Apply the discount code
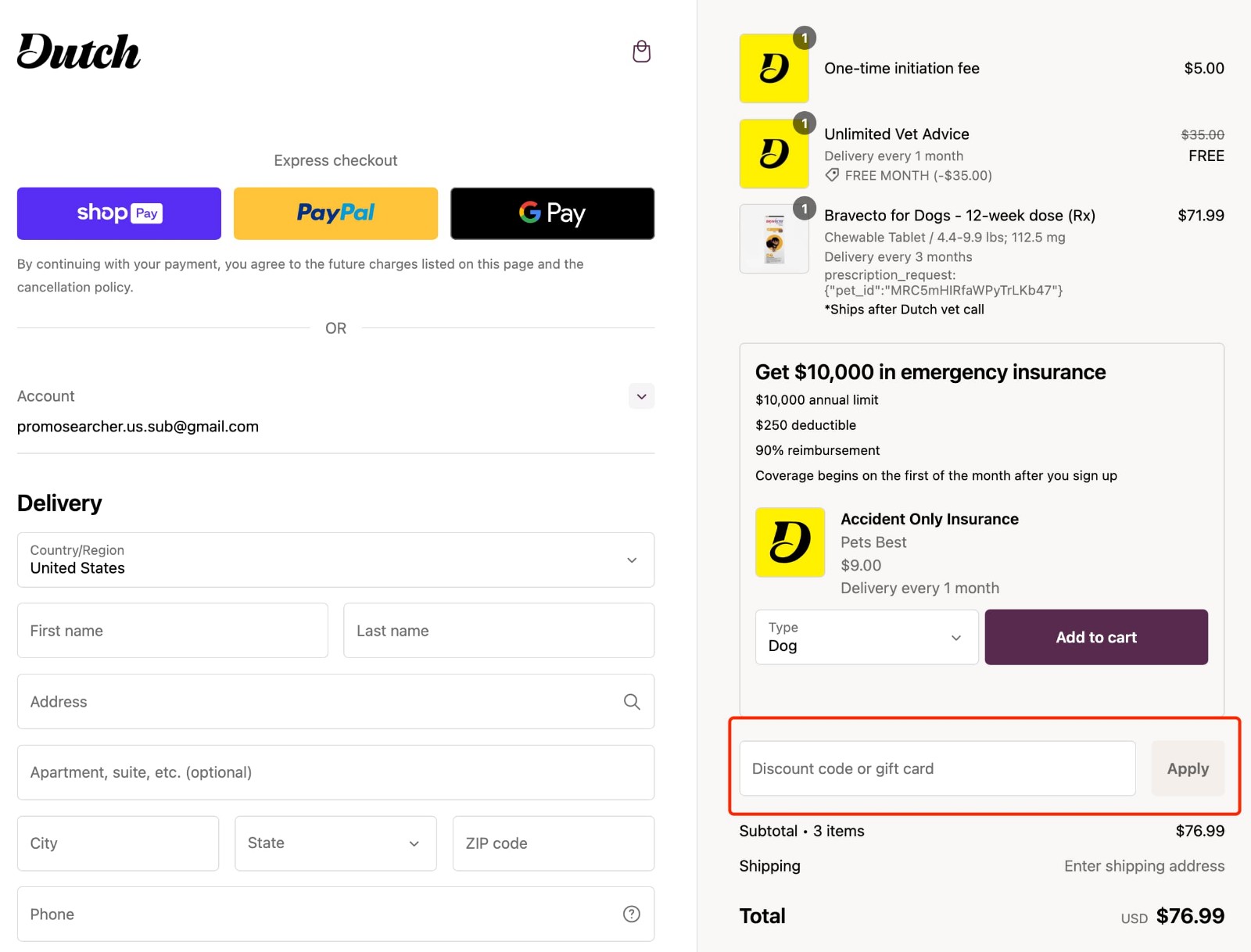This screenshot has width=1251, height=952. point(1188,768)
